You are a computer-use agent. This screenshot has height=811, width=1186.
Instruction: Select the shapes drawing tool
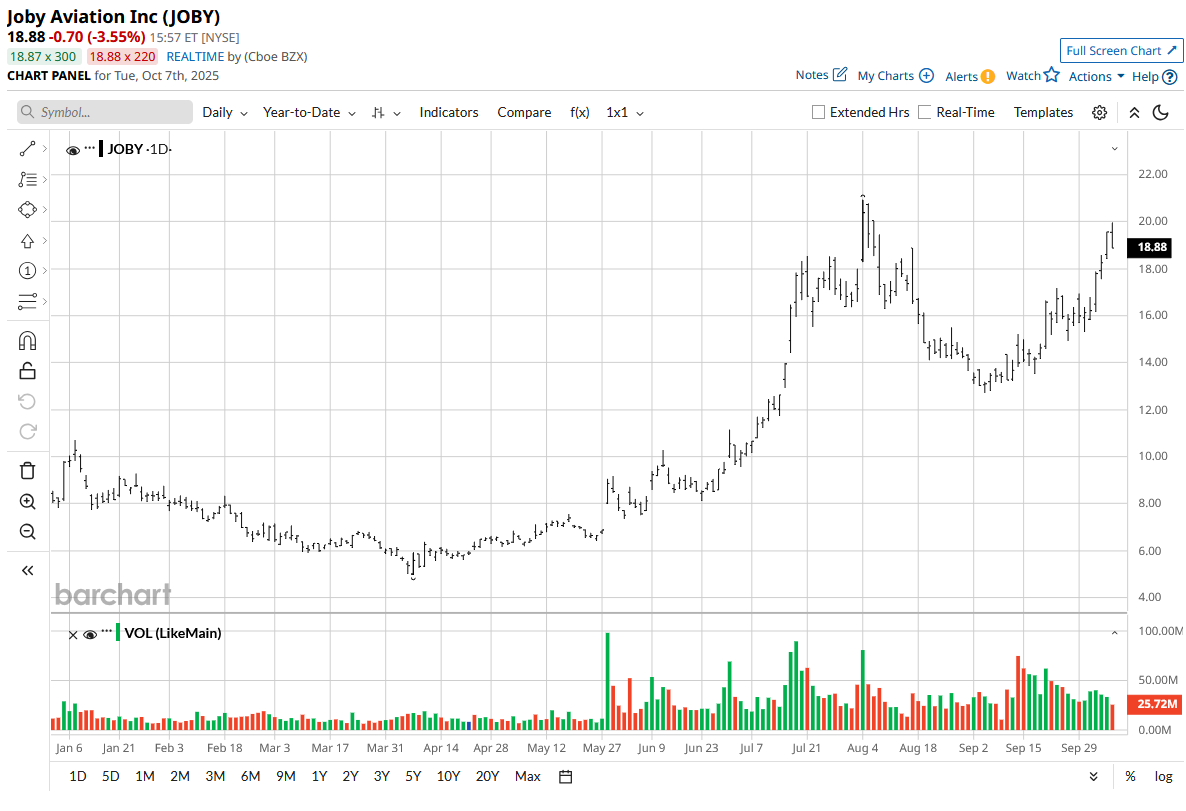click(x=27, y=210)
